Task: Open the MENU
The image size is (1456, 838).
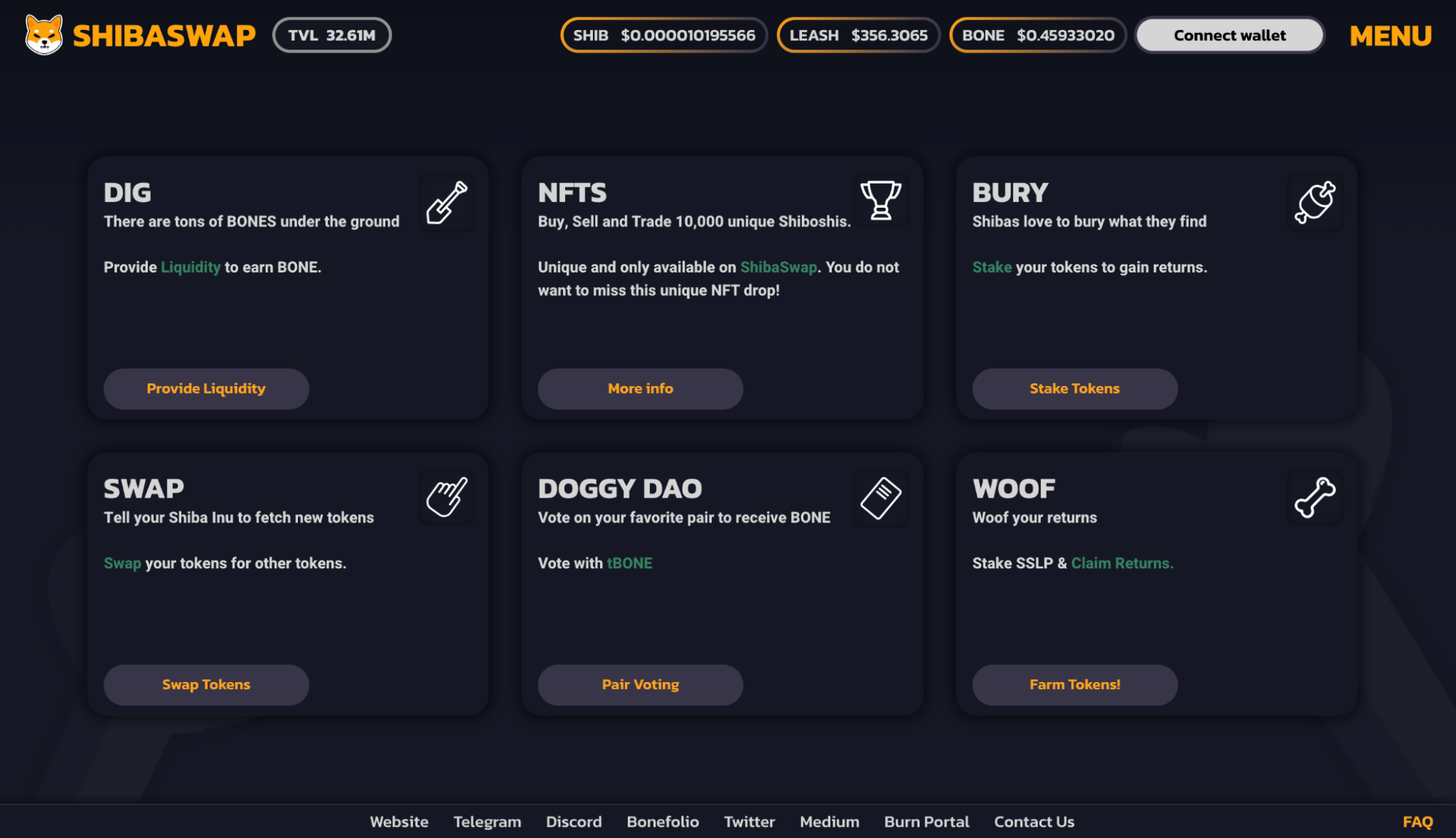Action: (x=1389, y=35)
